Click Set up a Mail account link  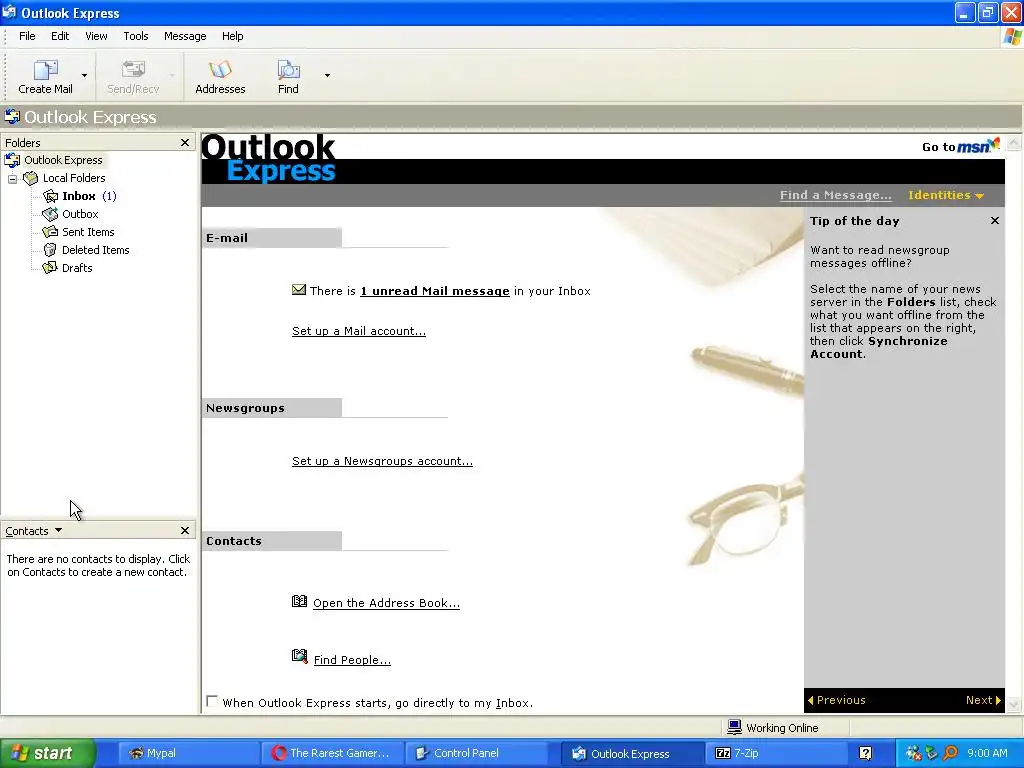pyautogui.click(x=359, y=331)
